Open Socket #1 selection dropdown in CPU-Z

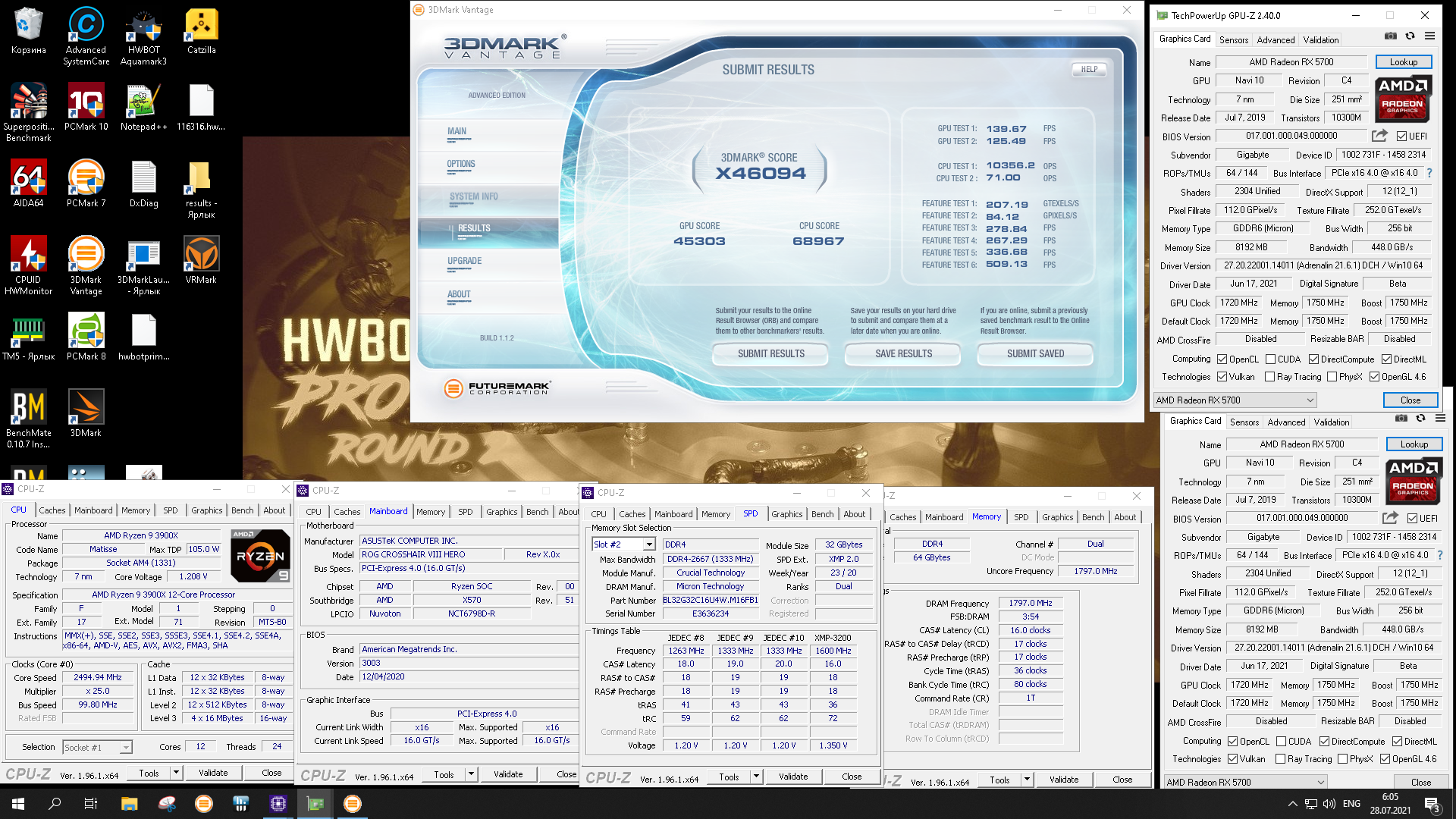click(x=97, y=748)
